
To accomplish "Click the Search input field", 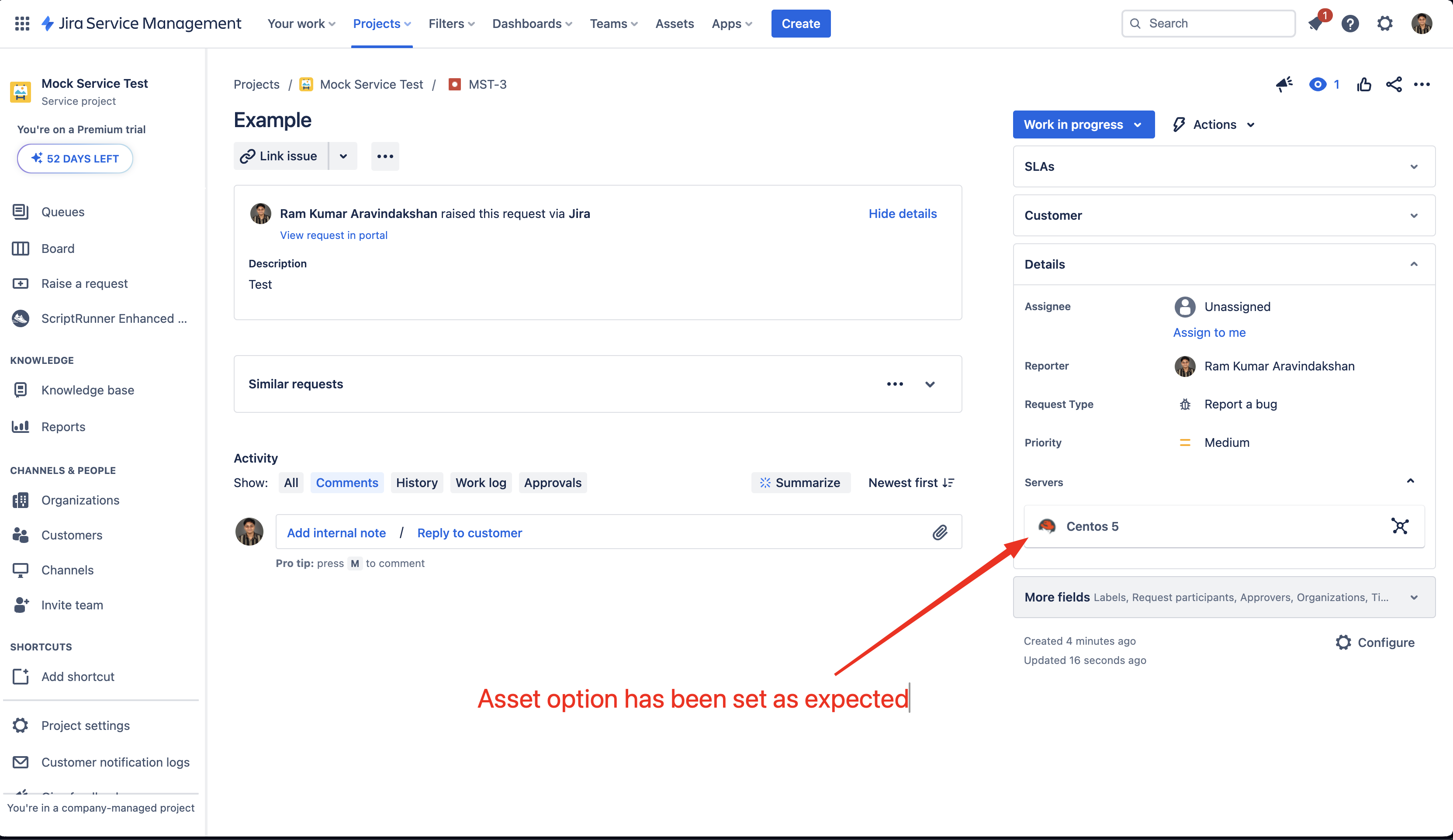I will click(x=1217, y=24).
